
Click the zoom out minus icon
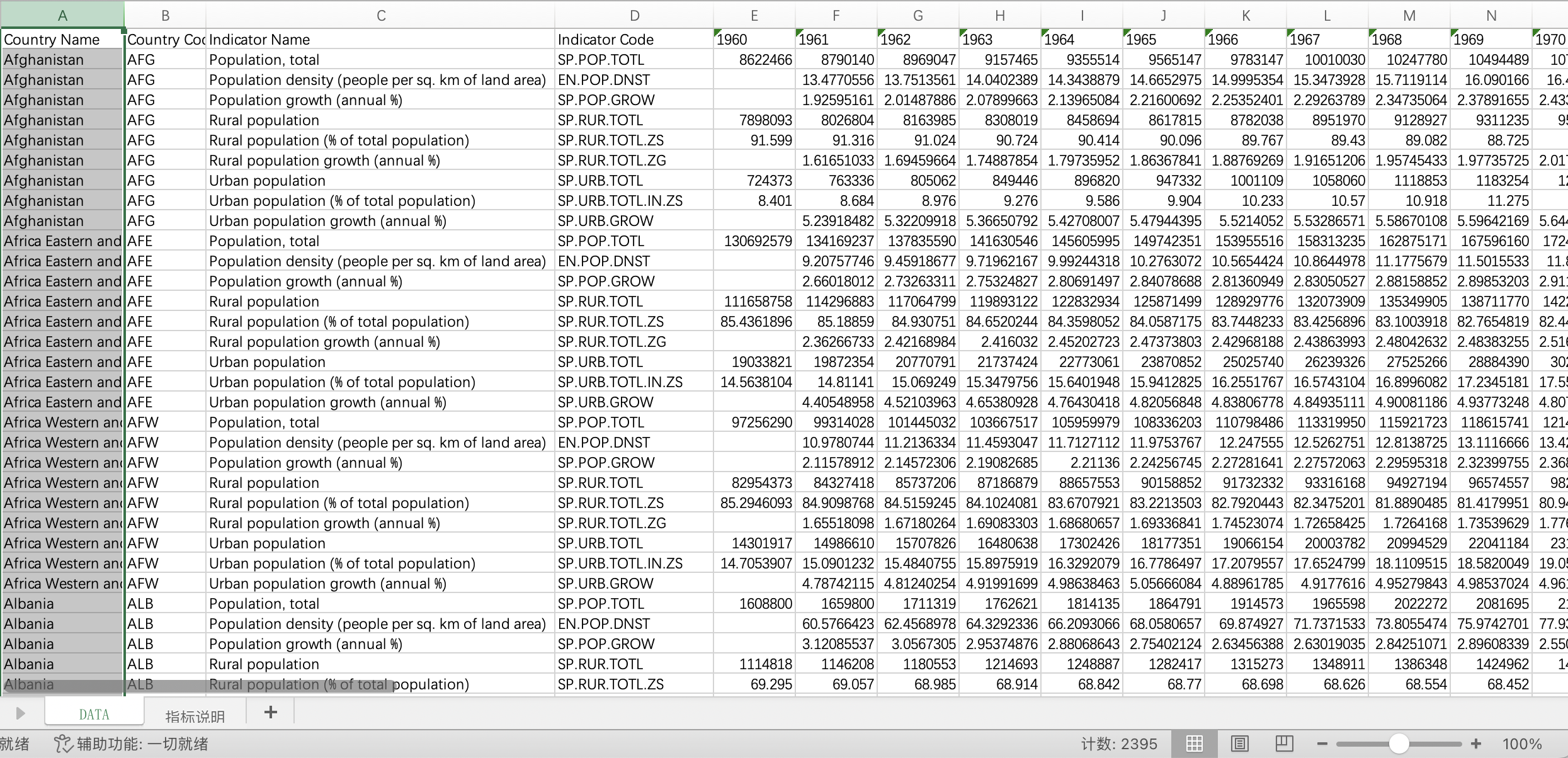coord(1322,744)
